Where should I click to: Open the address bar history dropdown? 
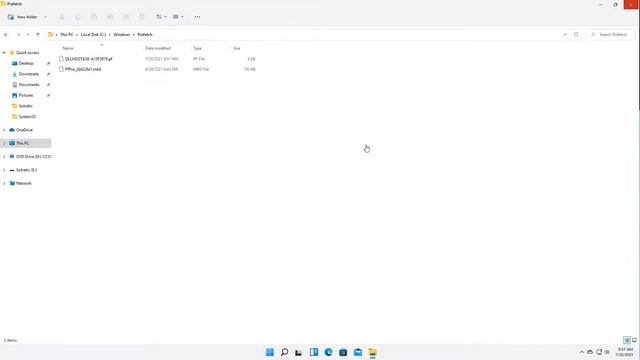(x=565, y=35)
